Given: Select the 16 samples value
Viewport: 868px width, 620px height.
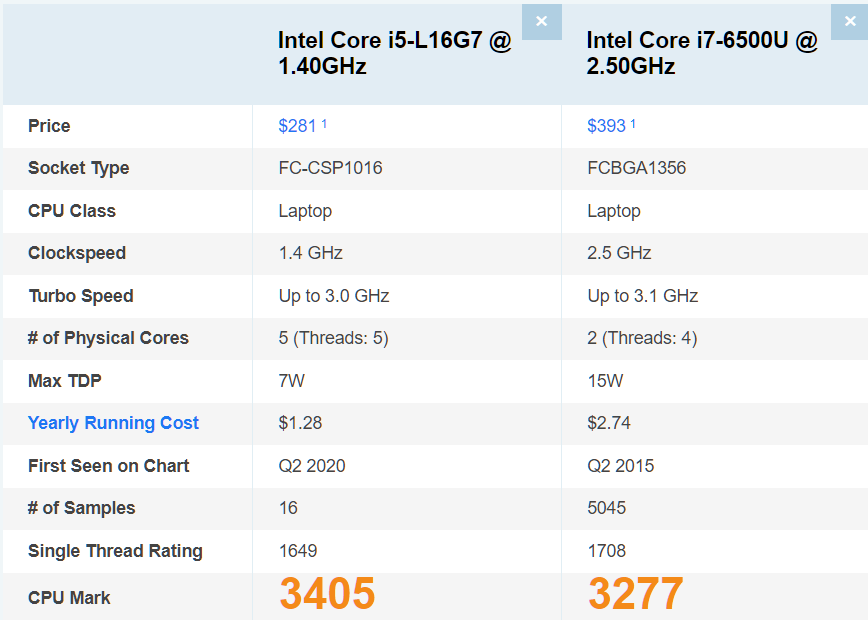Looking at the screenshot, I should click(x=288, y=508).
